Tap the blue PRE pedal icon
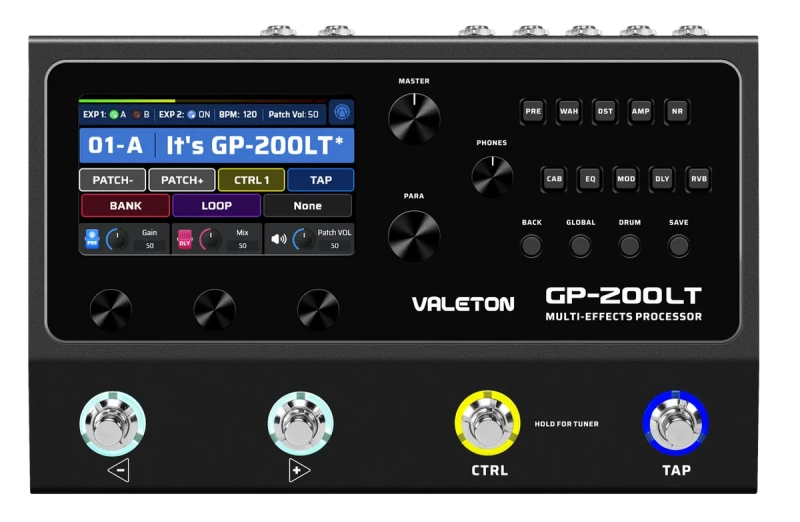 point(92,239)
